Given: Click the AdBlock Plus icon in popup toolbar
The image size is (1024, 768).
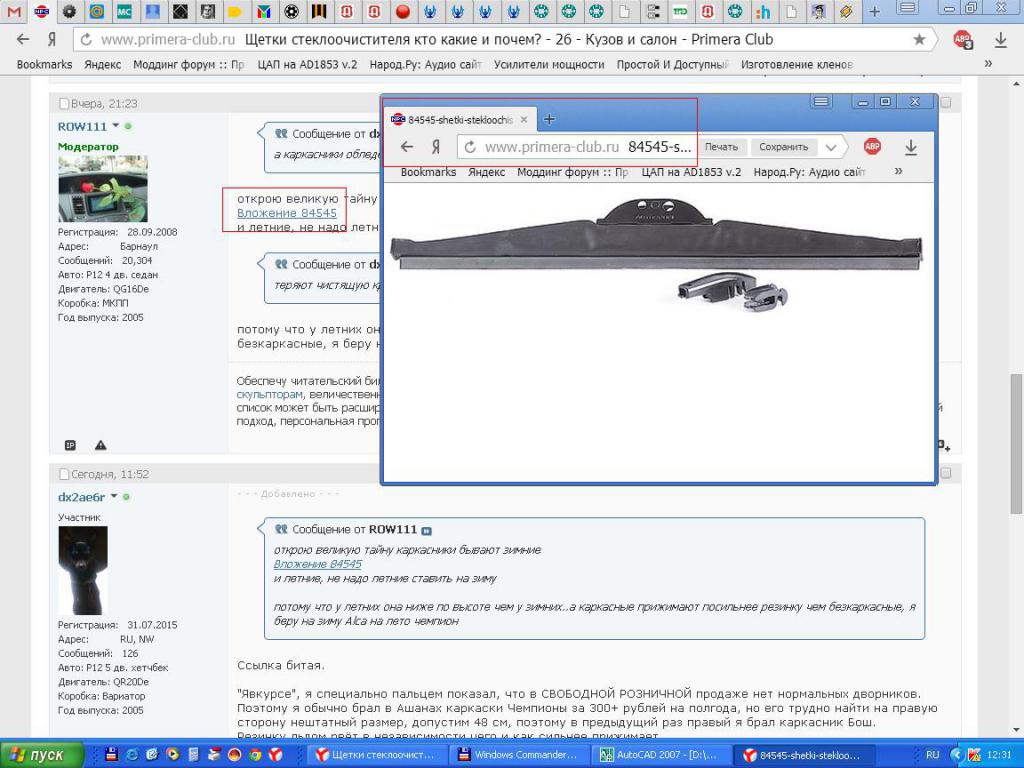Looking at the screenshot, I should pos(872,147).
